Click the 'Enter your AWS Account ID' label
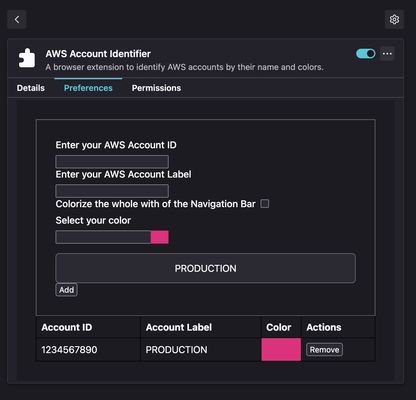 [116, 145]
